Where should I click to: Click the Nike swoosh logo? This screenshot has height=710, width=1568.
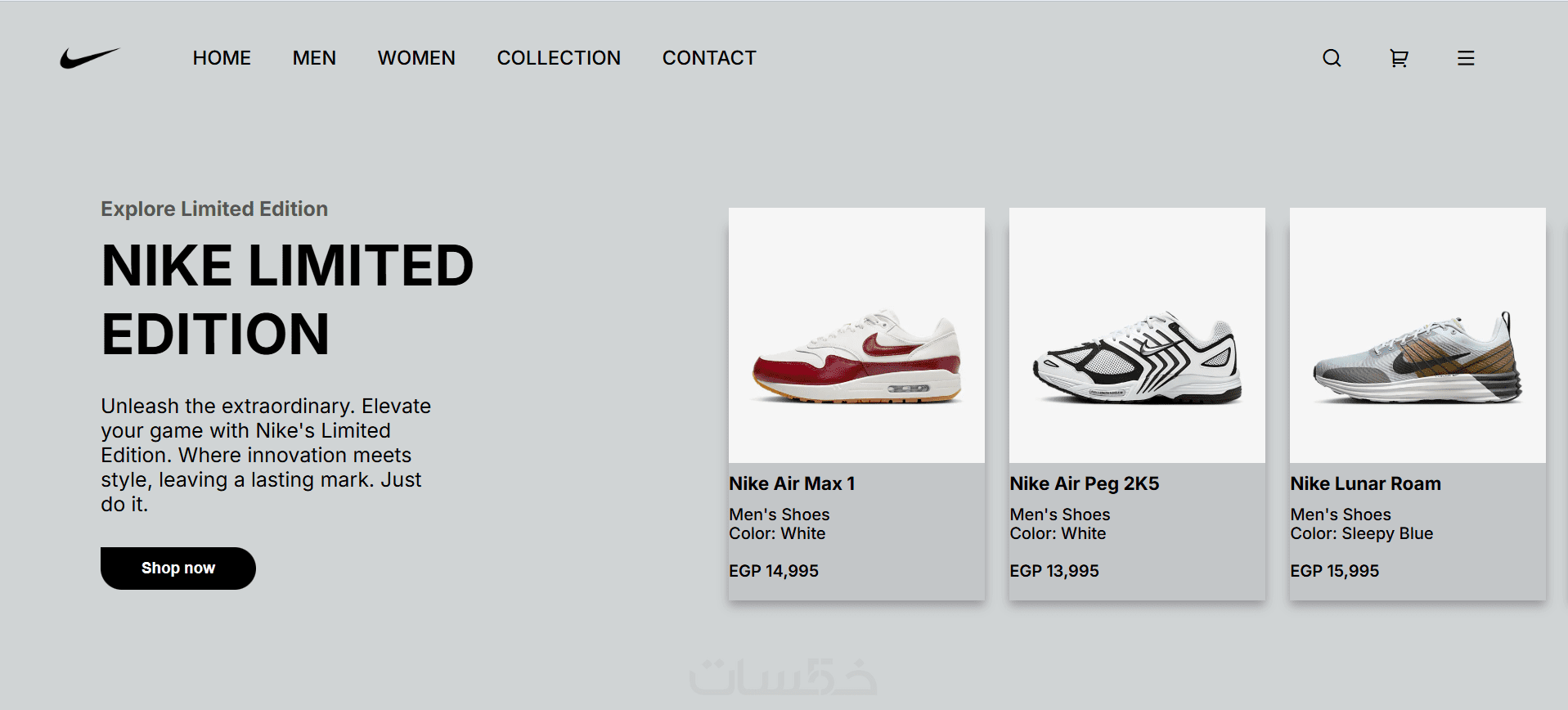(x=89, y=58)
